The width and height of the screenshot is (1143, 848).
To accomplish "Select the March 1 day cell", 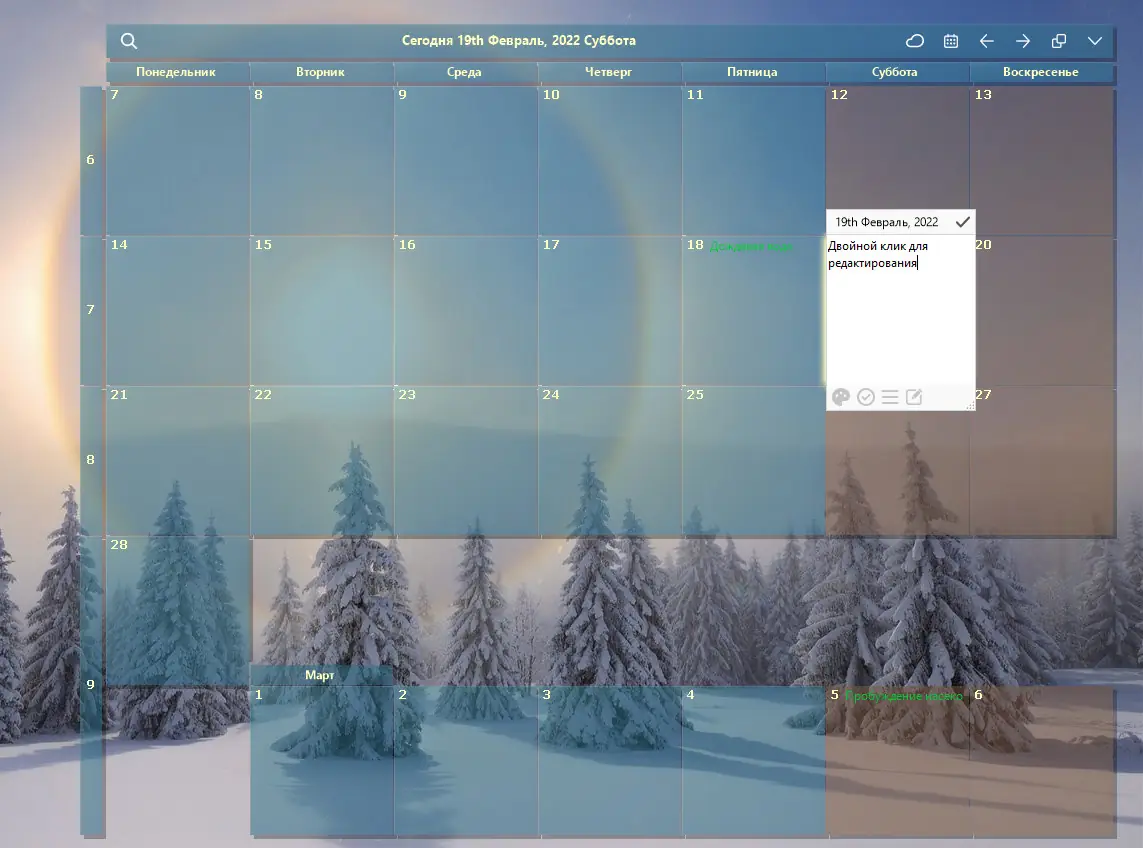I will pos(321,760).
